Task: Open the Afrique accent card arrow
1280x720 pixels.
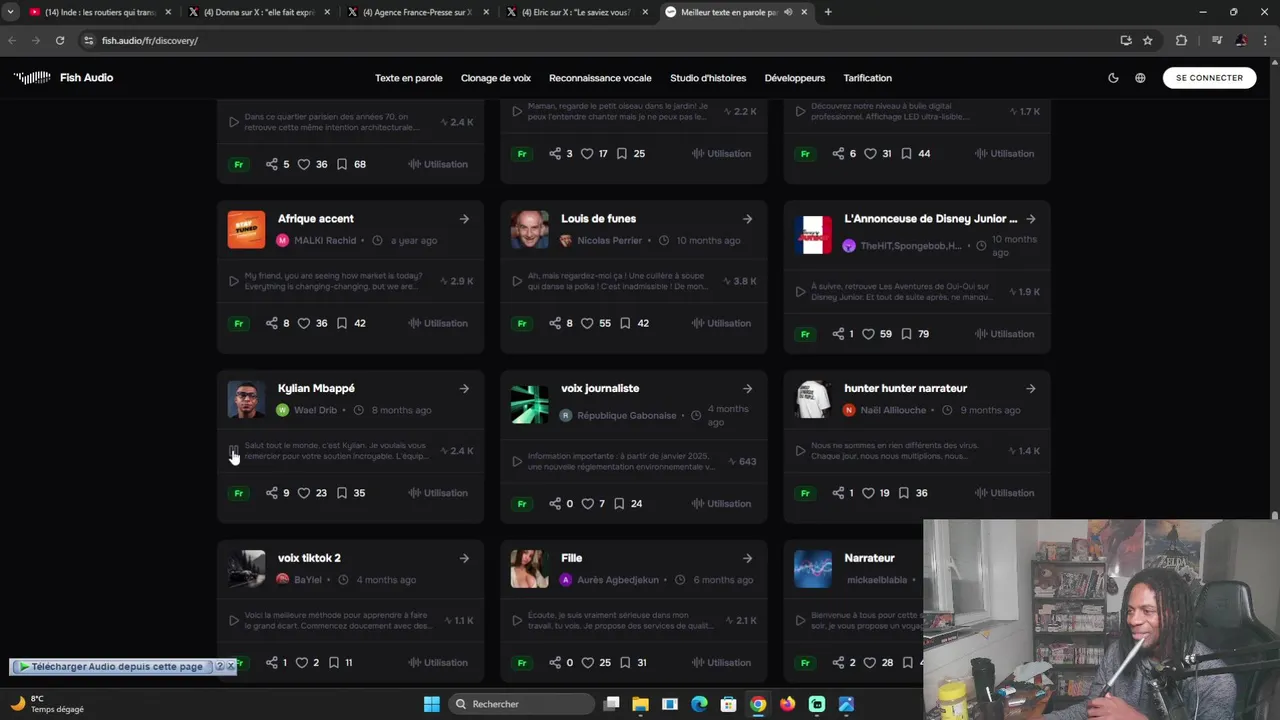Action: click(x=464, y=219)
